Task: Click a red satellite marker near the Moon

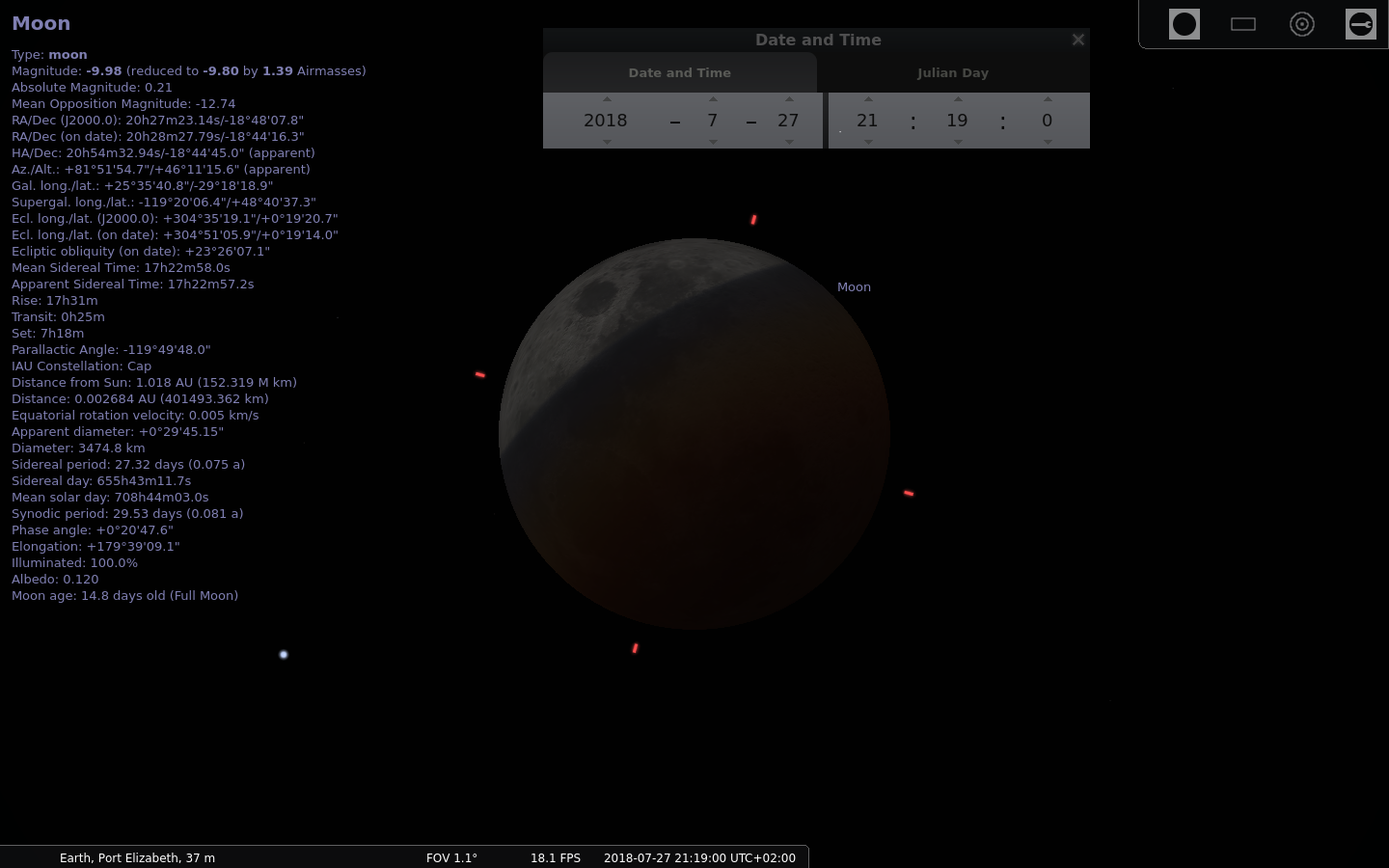Action: pos(908,492)
